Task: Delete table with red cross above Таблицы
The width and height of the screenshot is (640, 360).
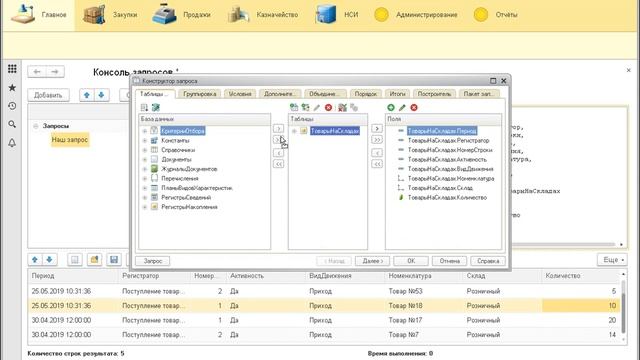Action: 328,107
